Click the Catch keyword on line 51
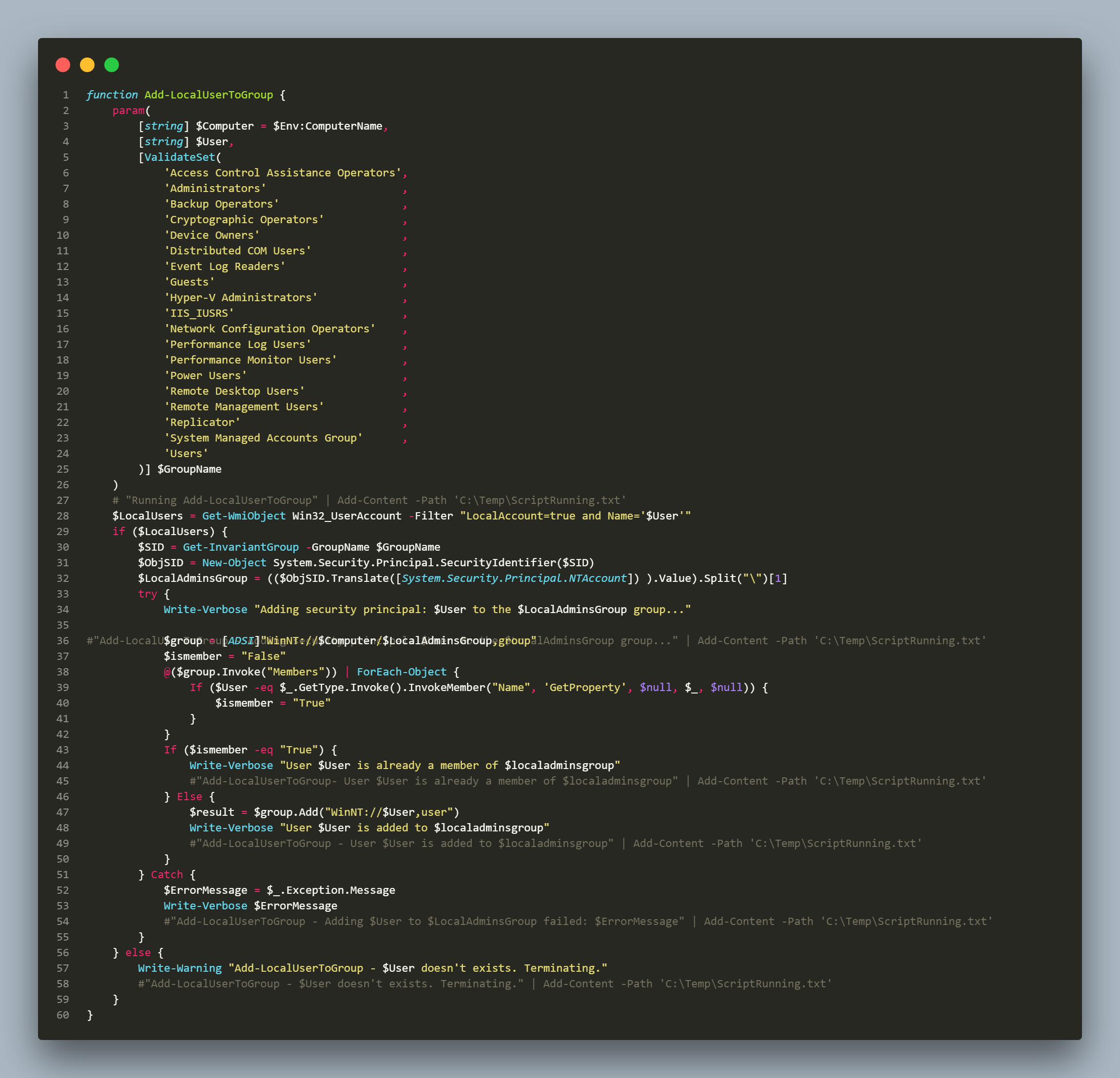The height and width of the screenshot is (1078, 1120). click(167, 875)
